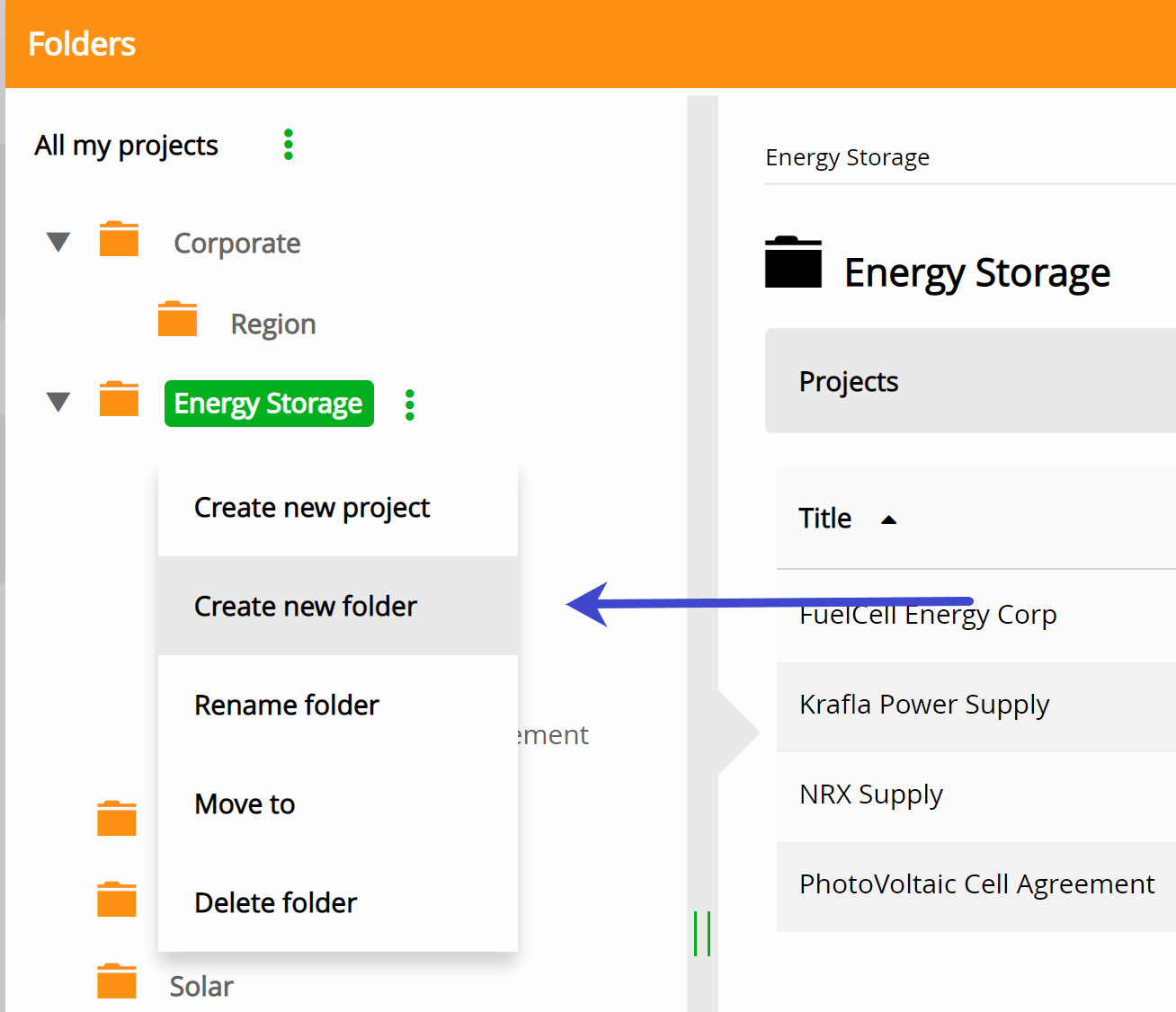Open the All my projects three-dot menu
This screenshot has height=1012, width=1176.
pos(288,145)
